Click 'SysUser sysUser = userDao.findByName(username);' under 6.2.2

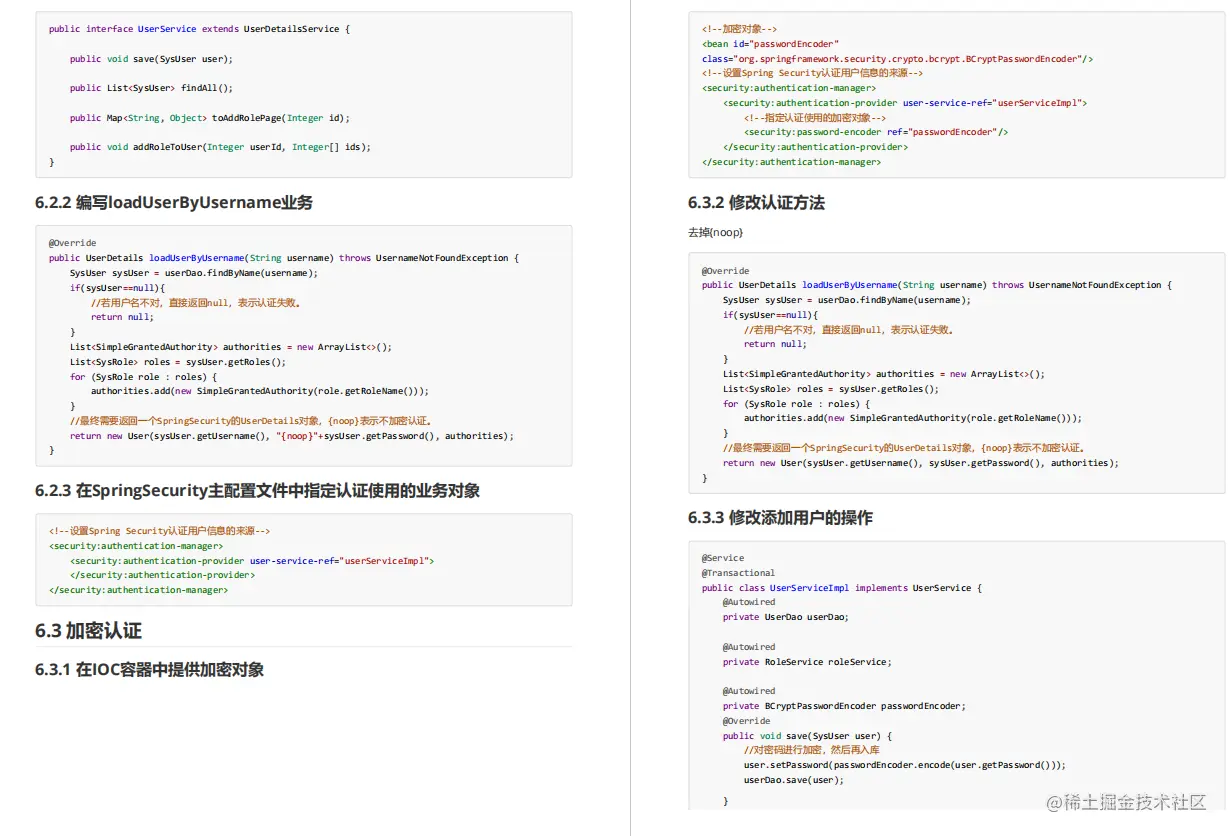[x=194, y=273]
